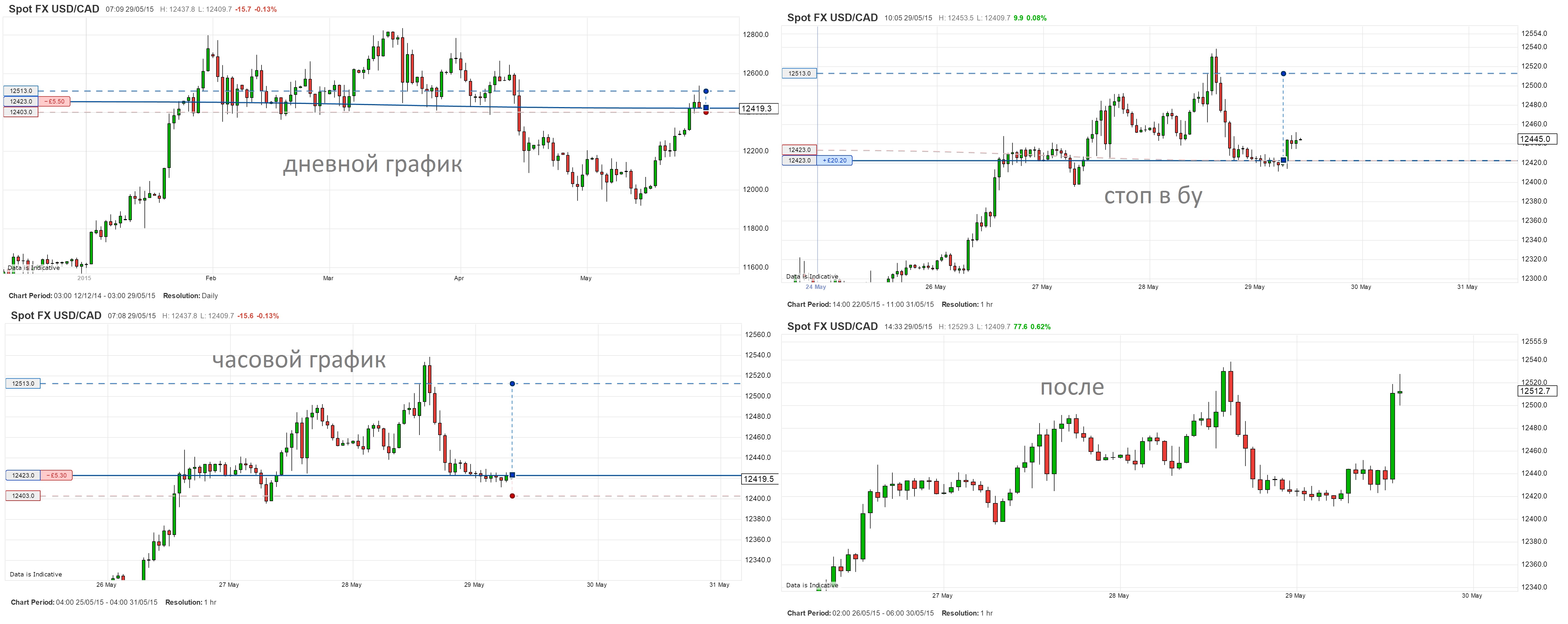Click the "Mar" axis label on daily chart
The image size is (1568, 624).
[x=328, y=278]
